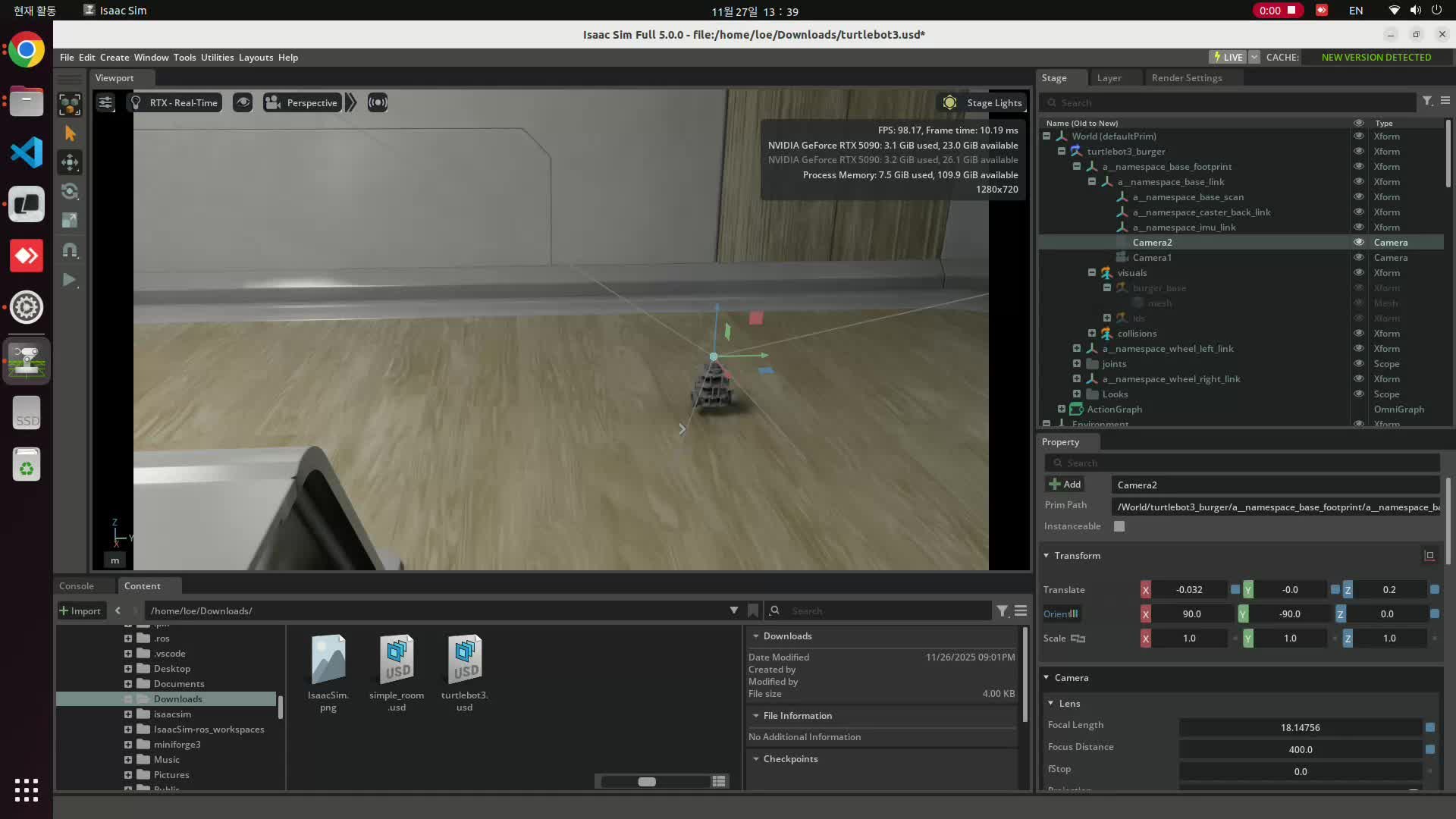
Task: Activate the Scale tool in left toolbar
Action: click(70, 221)
